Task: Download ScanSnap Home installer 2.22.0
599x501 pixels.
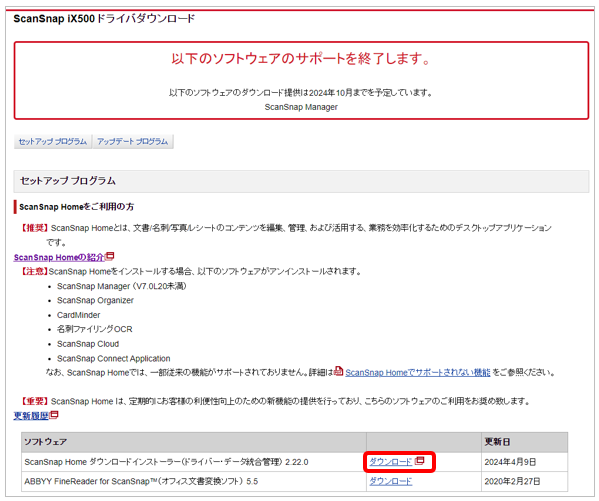Action: pyautogui.click(x=390, y=462)
